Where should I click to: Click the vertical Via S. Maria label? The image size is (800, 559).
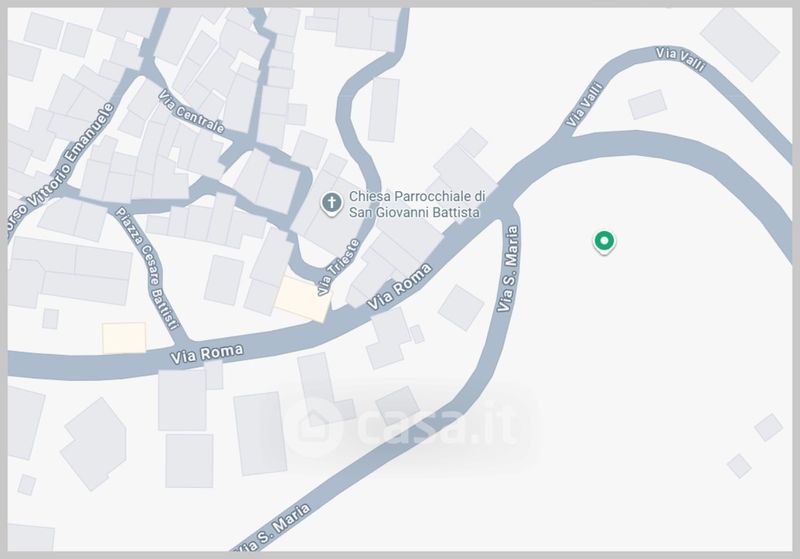pyautogui.click(x=508, y=269)
